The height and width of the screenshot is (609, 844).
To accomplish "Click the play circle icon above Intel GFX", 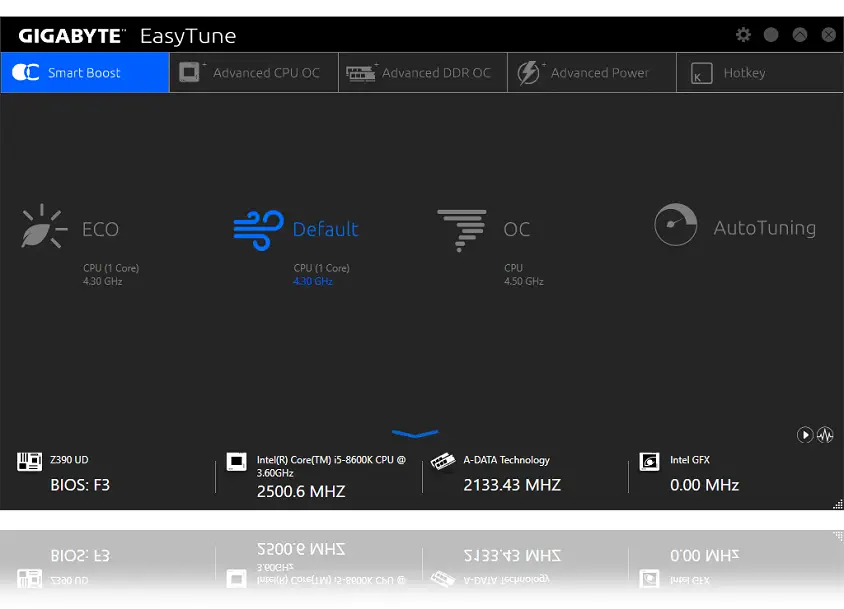I will point(805,435).
